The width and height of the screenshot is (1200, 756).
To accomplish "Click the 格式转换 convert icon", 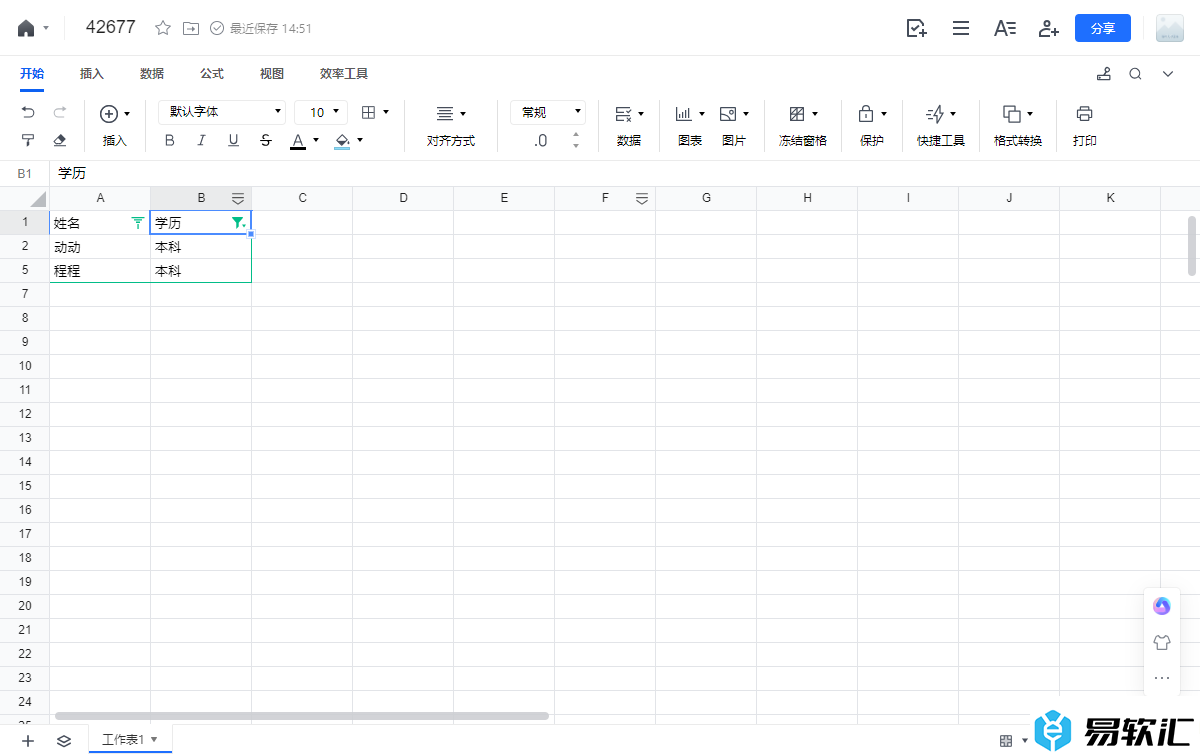I will pos(1011,114).
